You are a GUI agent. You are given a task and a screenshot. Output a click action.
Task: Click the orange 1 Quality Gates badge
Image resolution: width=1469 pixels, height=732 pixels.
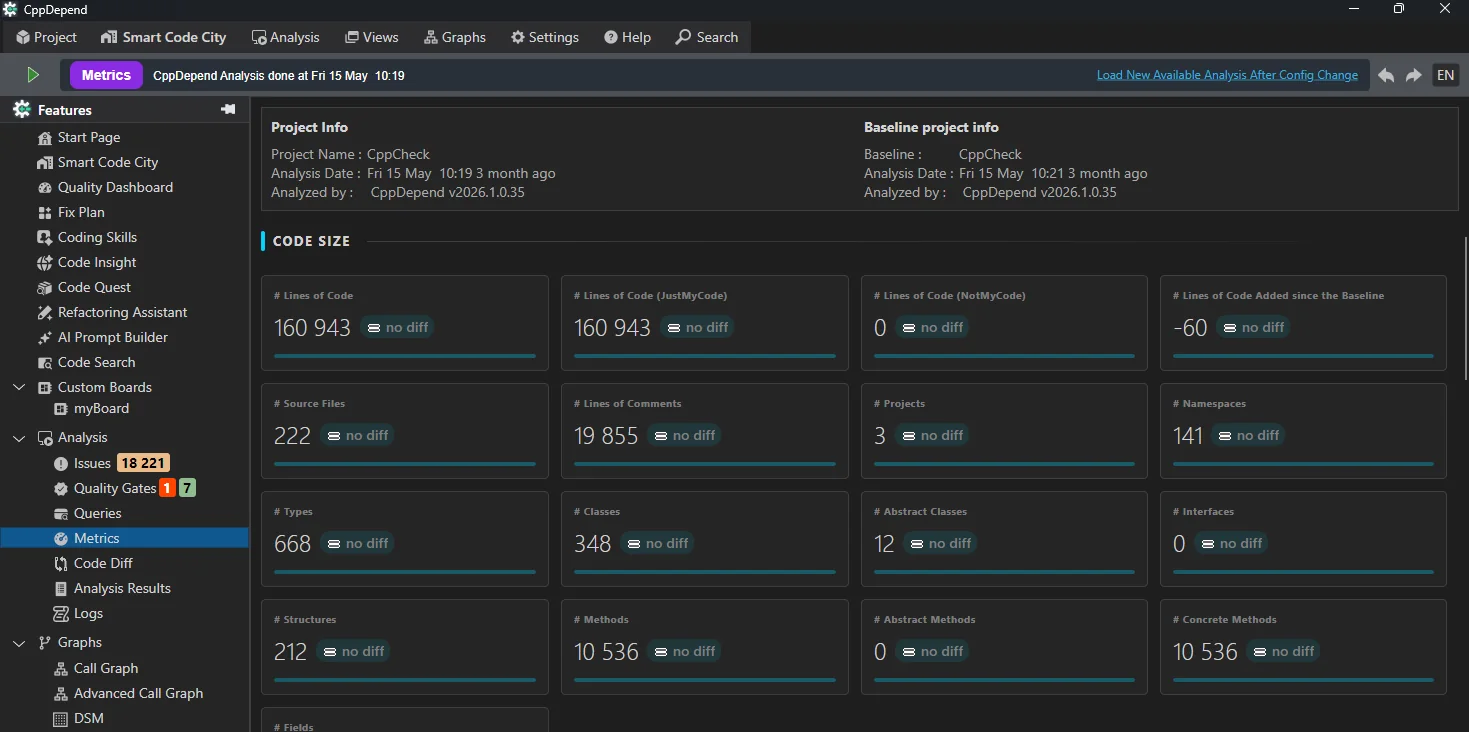(x=167, y=488)
